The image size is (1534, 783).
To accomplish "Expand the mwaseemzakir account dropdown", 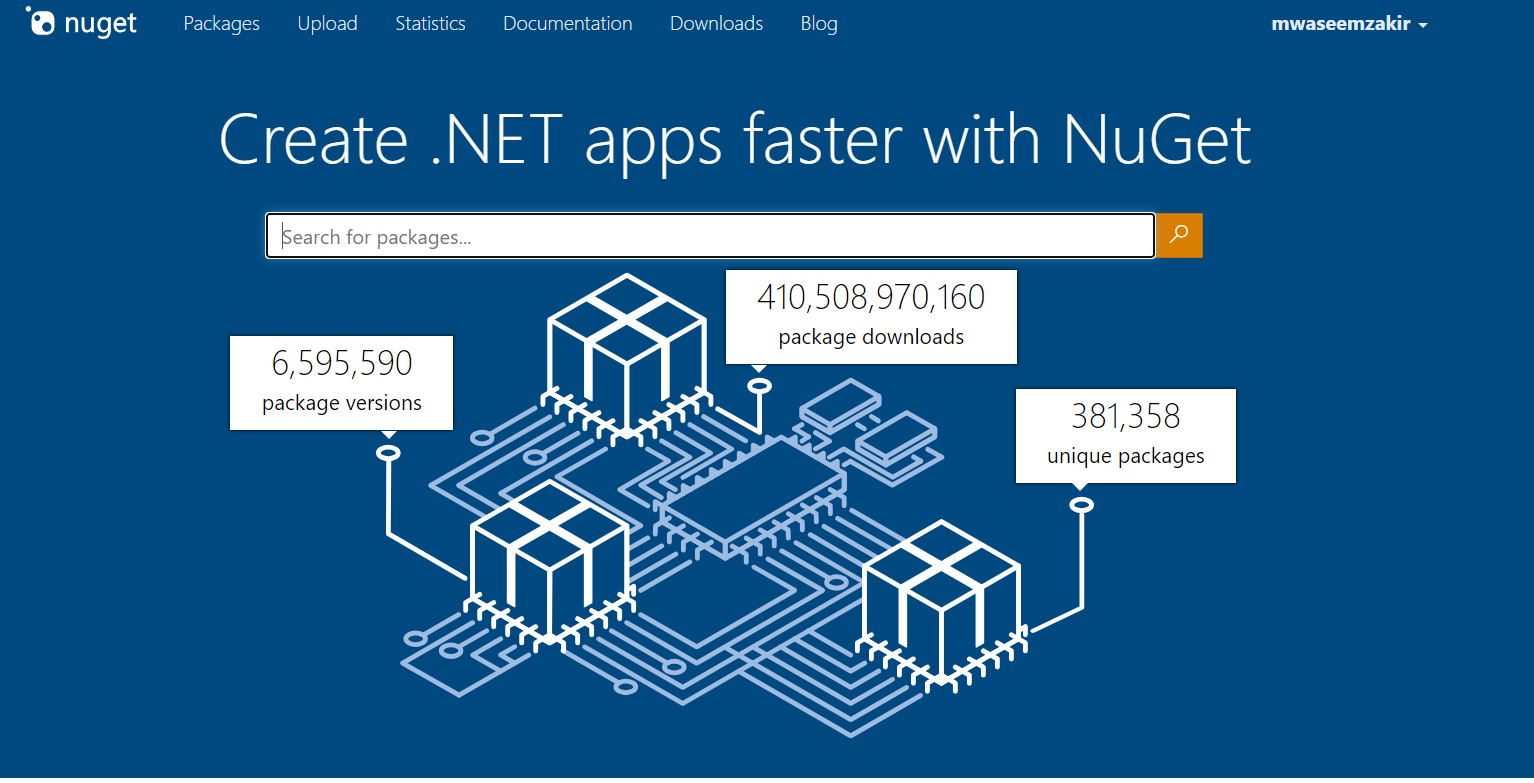I will [x=1349, y=24].
